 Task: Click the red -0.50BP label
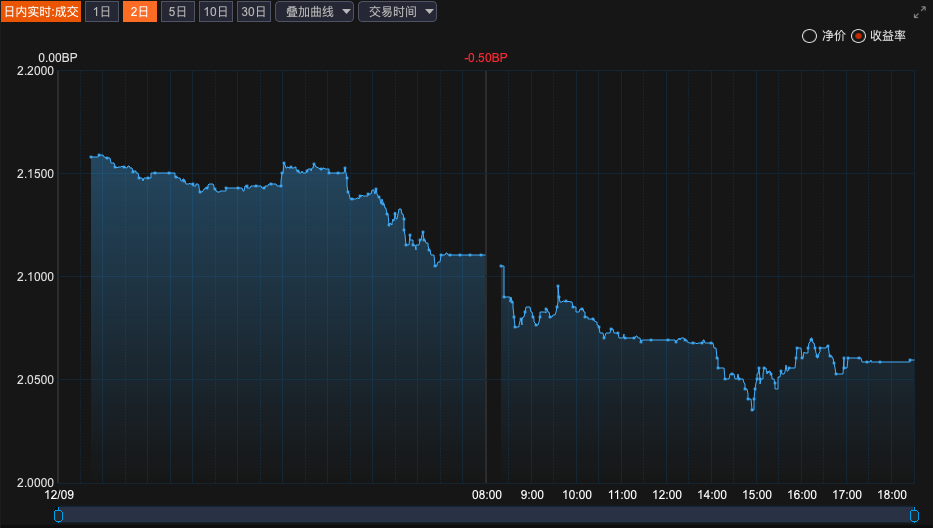[486, 58]
